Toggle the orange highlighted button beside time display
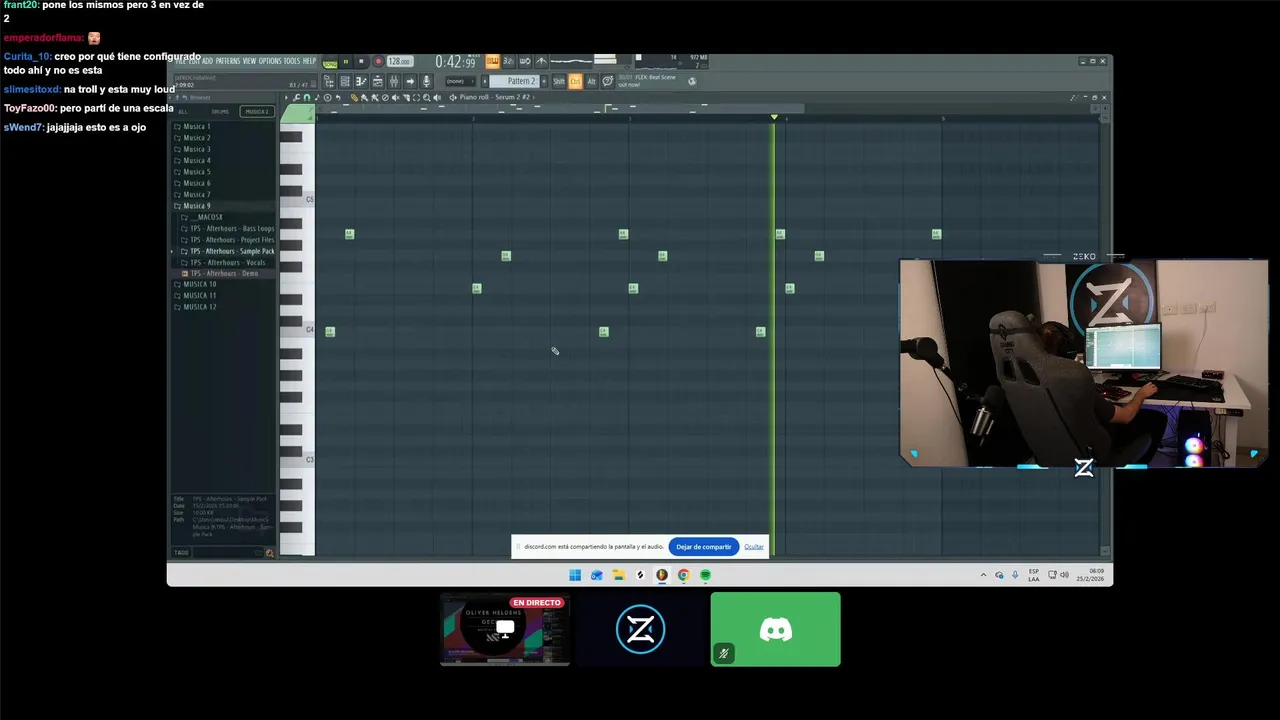The image size is (1280, 720). (x=492, y=61)
